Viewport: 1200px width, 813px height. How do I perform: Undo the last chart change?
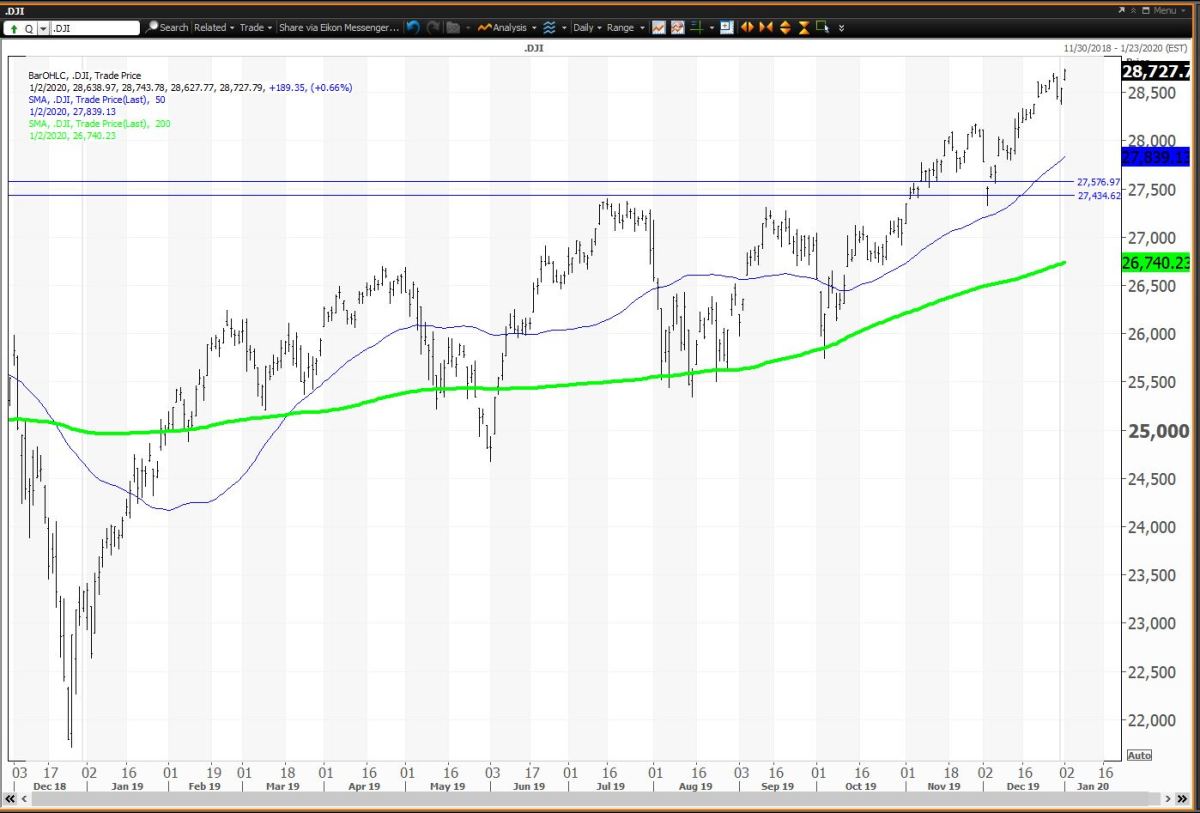point(412,27)
